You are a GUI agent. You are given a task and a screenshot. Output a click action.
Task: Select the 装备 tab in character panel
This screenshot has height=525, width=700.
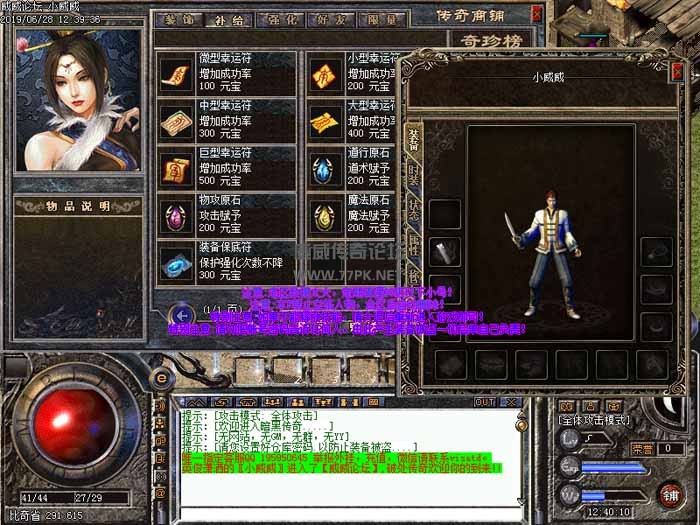413,140
